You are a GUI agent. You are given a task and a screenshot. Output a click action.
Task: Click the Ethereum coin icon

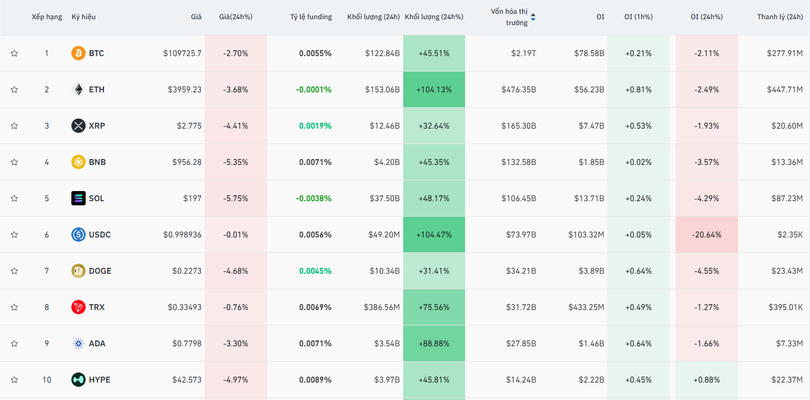click(x=78, y=90)
